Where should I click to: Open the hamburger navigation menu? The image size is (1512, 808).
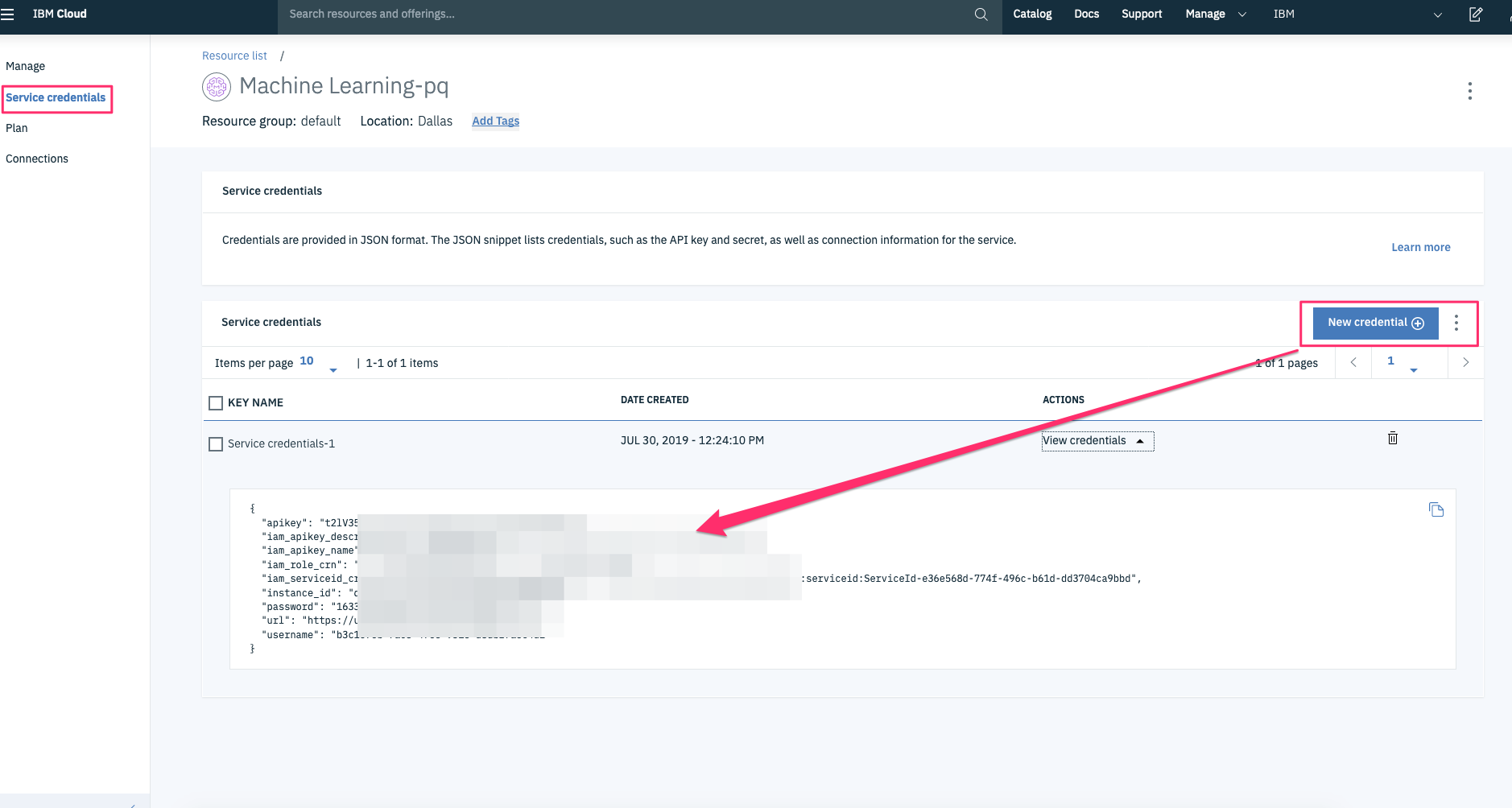(7, 14)
